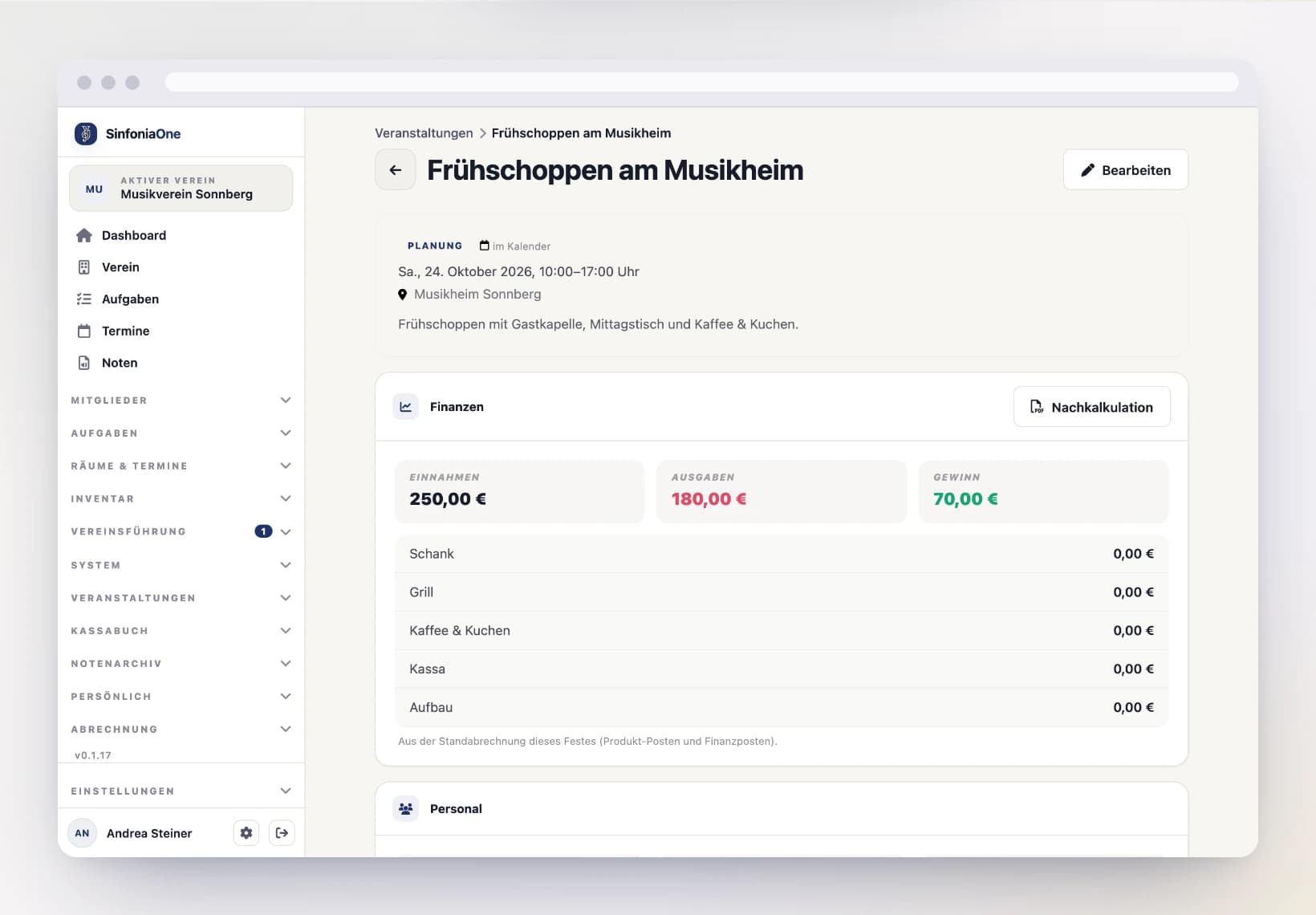Select the Aufbau finance row

pyautogui.click(x=782, y=708)
